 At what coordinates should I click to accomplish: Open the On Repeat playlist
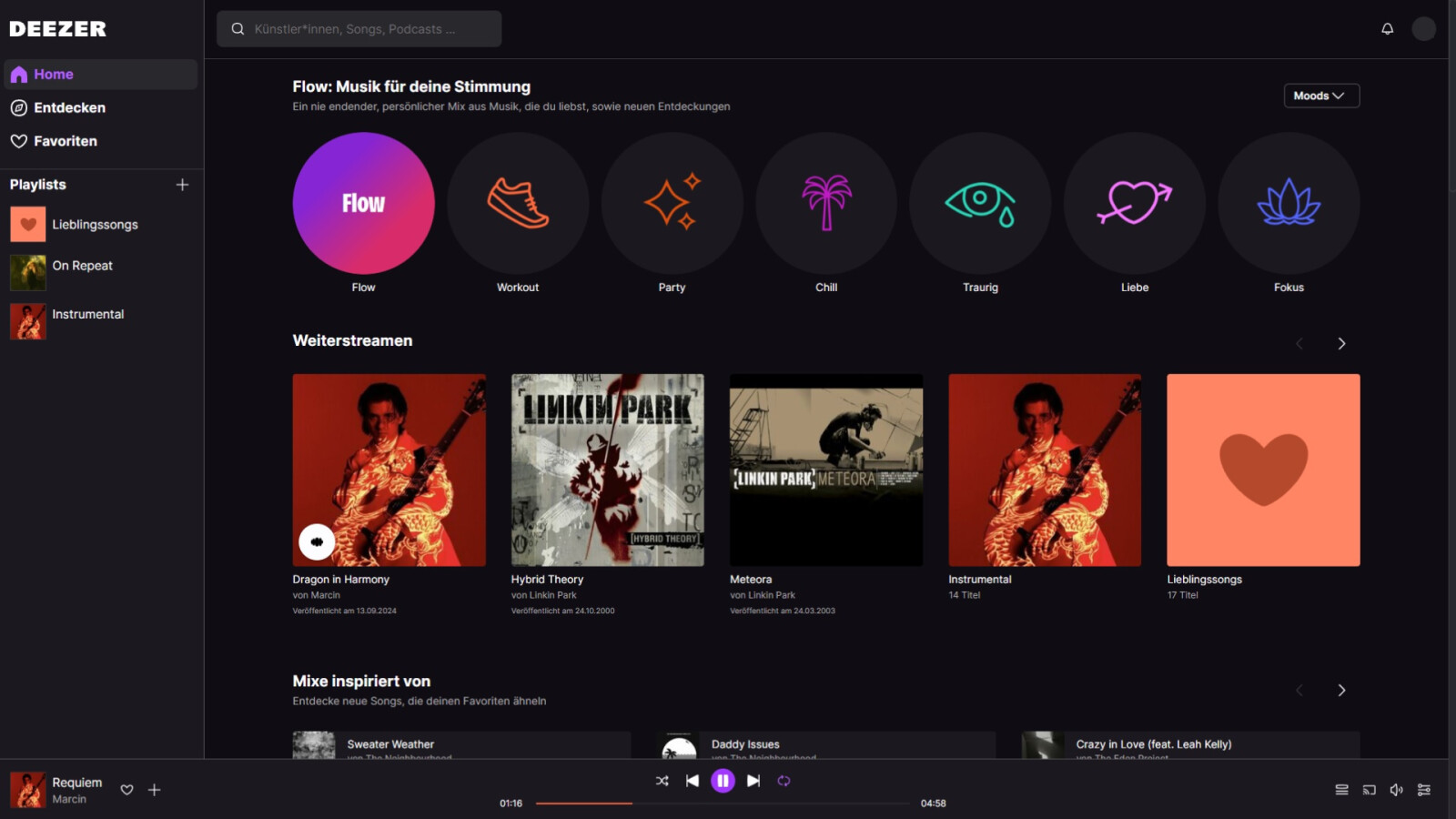(82, 265)
